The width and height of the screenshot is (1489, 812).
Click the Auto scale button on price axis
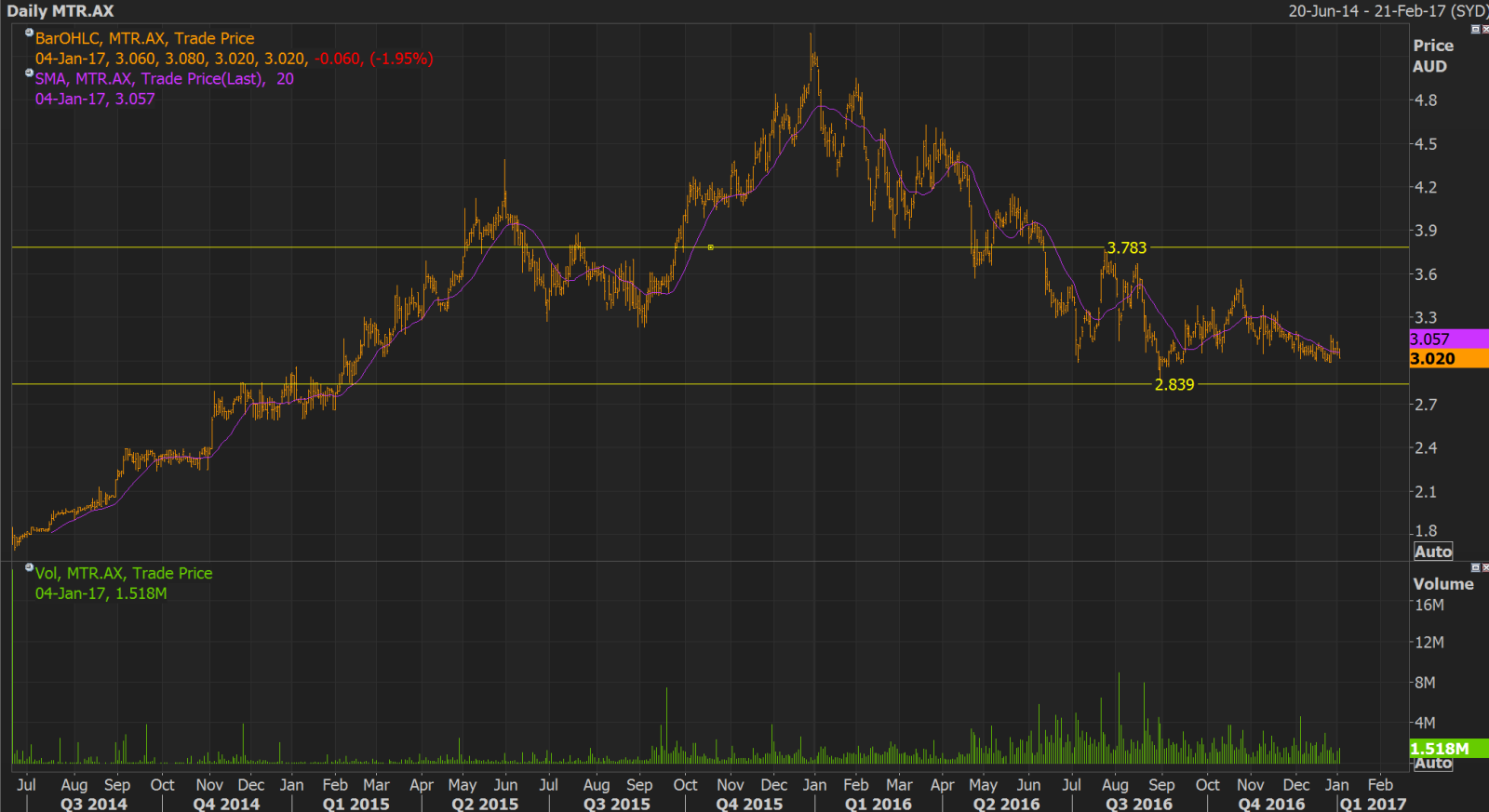pos(1433,552)
